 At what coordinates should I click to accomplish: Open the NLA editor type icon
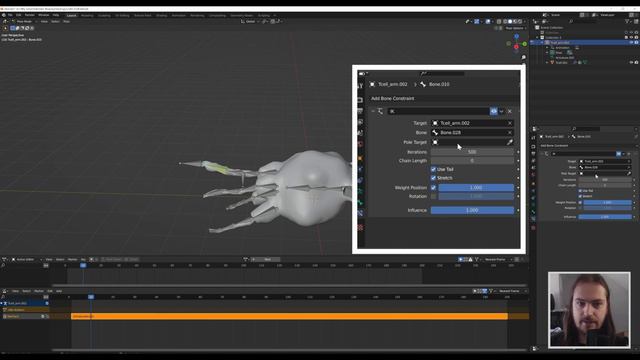point(5,291)
